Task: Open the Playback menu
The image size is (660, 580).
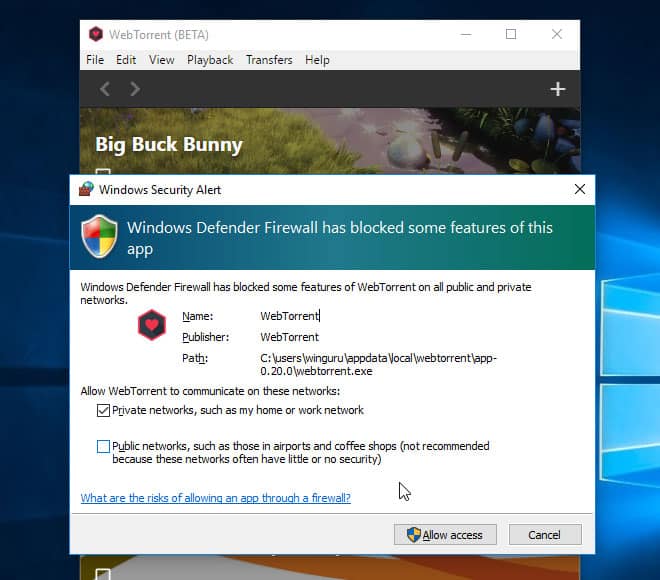Action: (210, 60)
